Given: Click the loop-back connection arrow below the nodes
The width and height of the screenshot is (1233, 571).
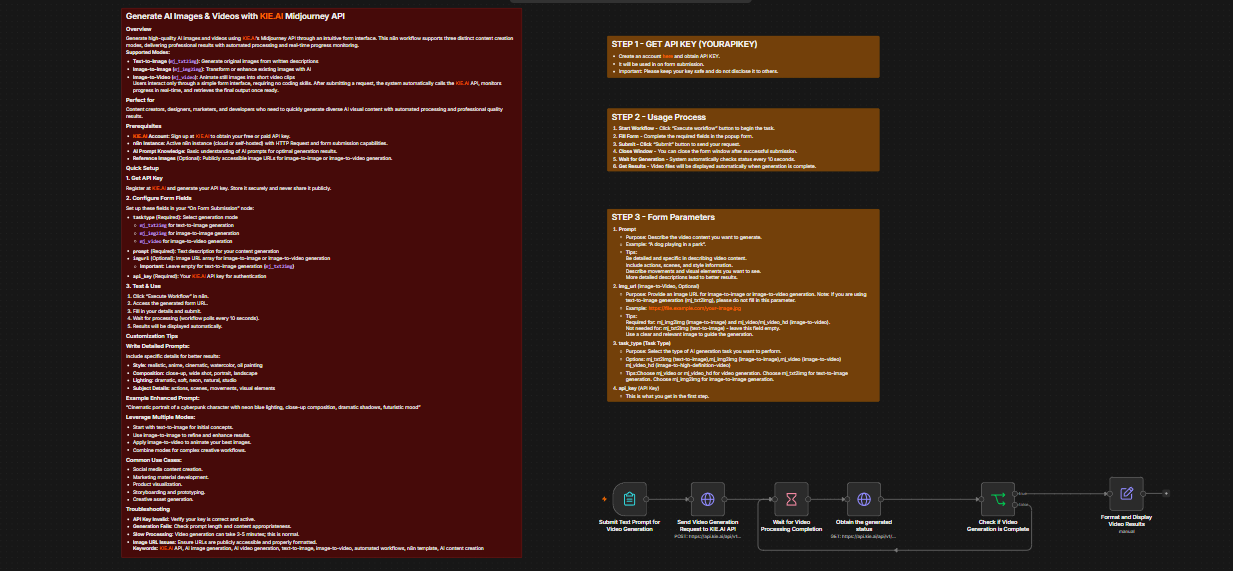Looking at the screenshot, I should [895, 548].
